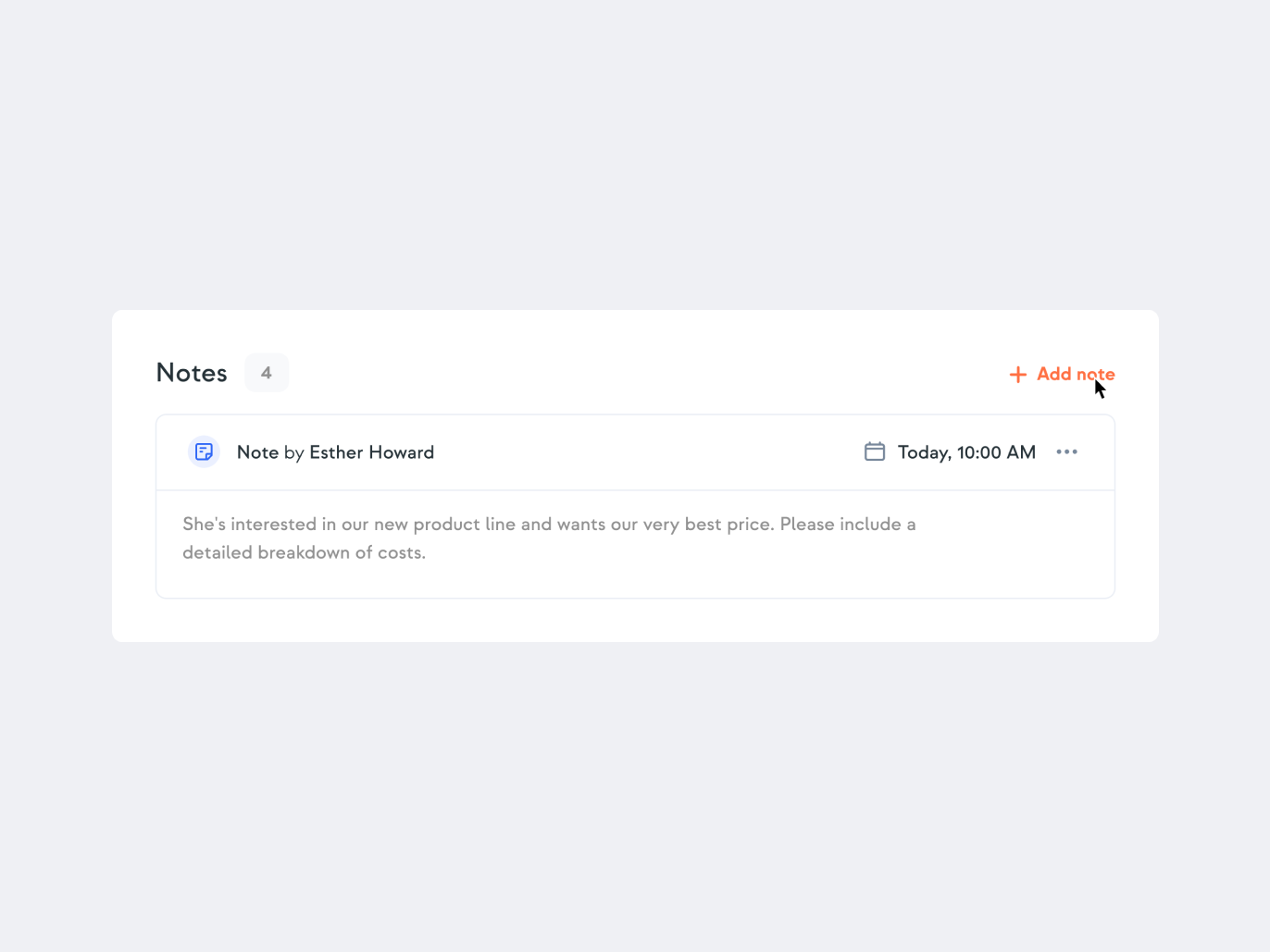Click the 10:00 AM time text
The width and height of the screenshot is (1270, 952).
[996, 452]
